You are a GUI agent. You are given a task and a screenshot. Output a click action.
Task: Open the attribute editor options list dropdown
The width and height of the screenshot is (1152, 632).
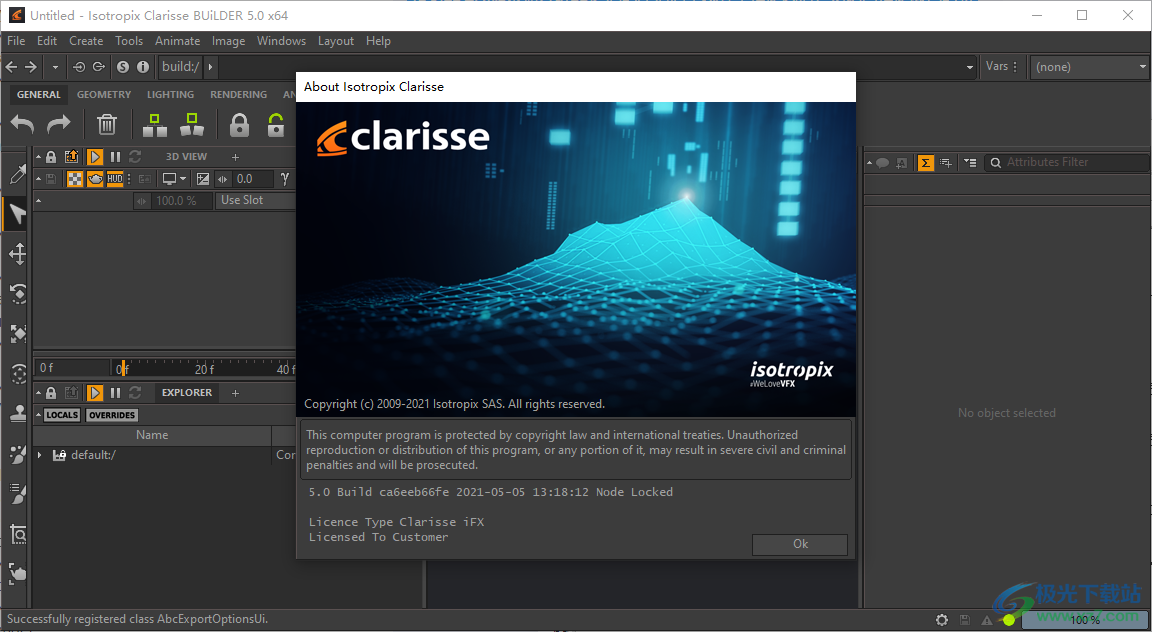coord(970,162)
